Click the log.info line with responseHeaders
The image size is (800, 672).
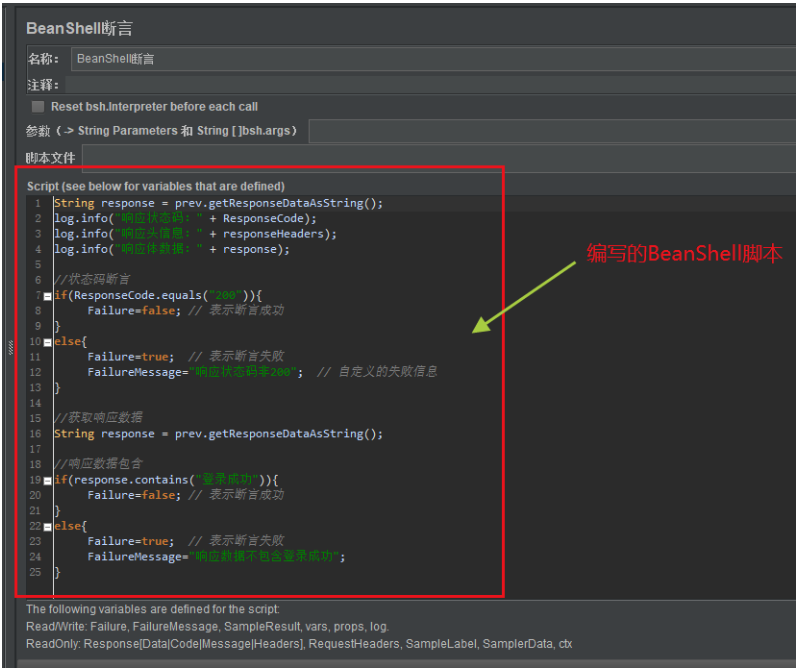coord(195,234)
